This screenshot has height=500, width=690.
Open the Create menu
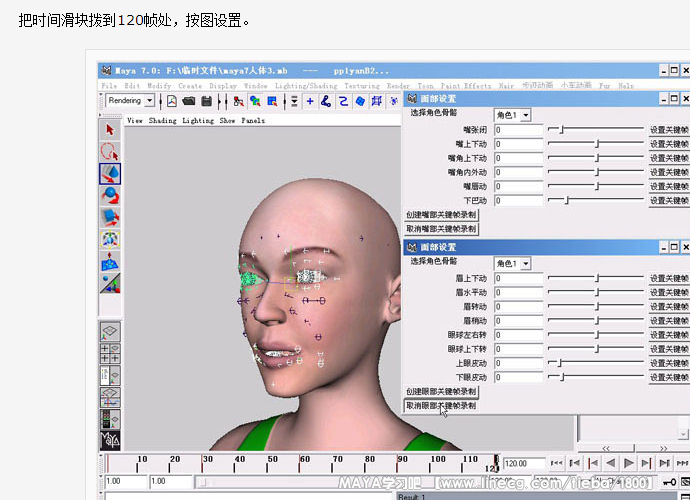click(190, 86)
